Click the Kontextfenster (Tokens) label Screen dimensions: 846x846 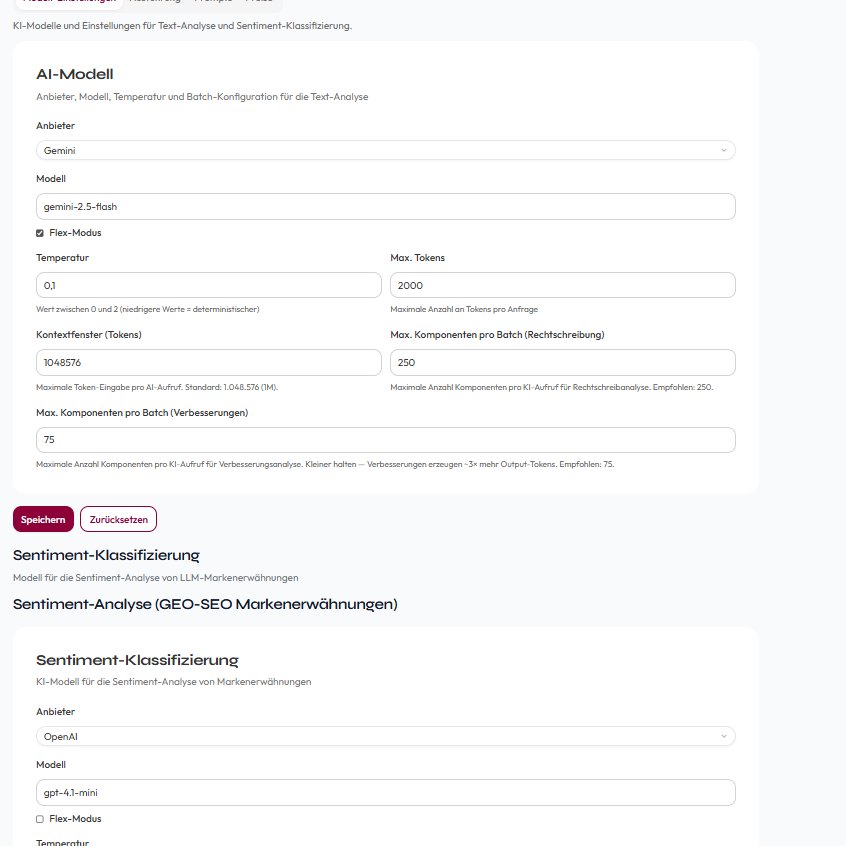[x=88, y=335]
